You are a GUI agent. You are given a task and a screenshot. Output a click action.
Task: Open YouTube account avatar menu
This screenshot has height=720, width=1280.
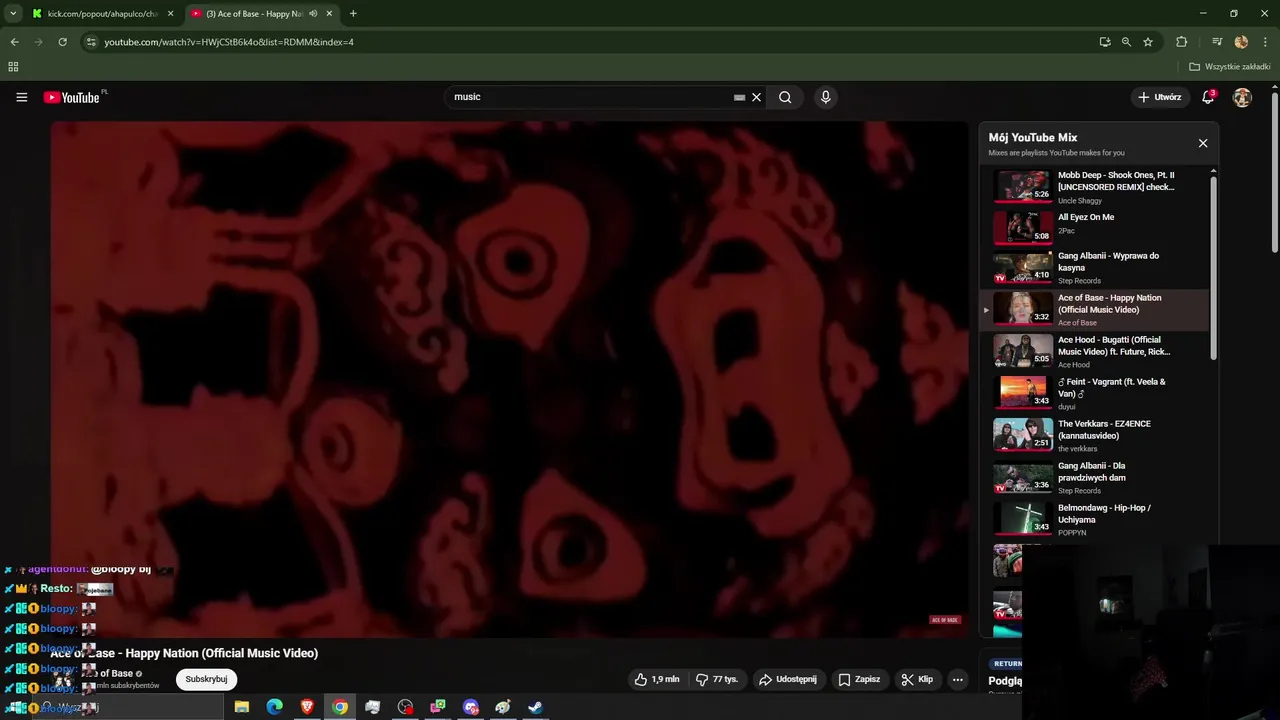click(1242, 97)
